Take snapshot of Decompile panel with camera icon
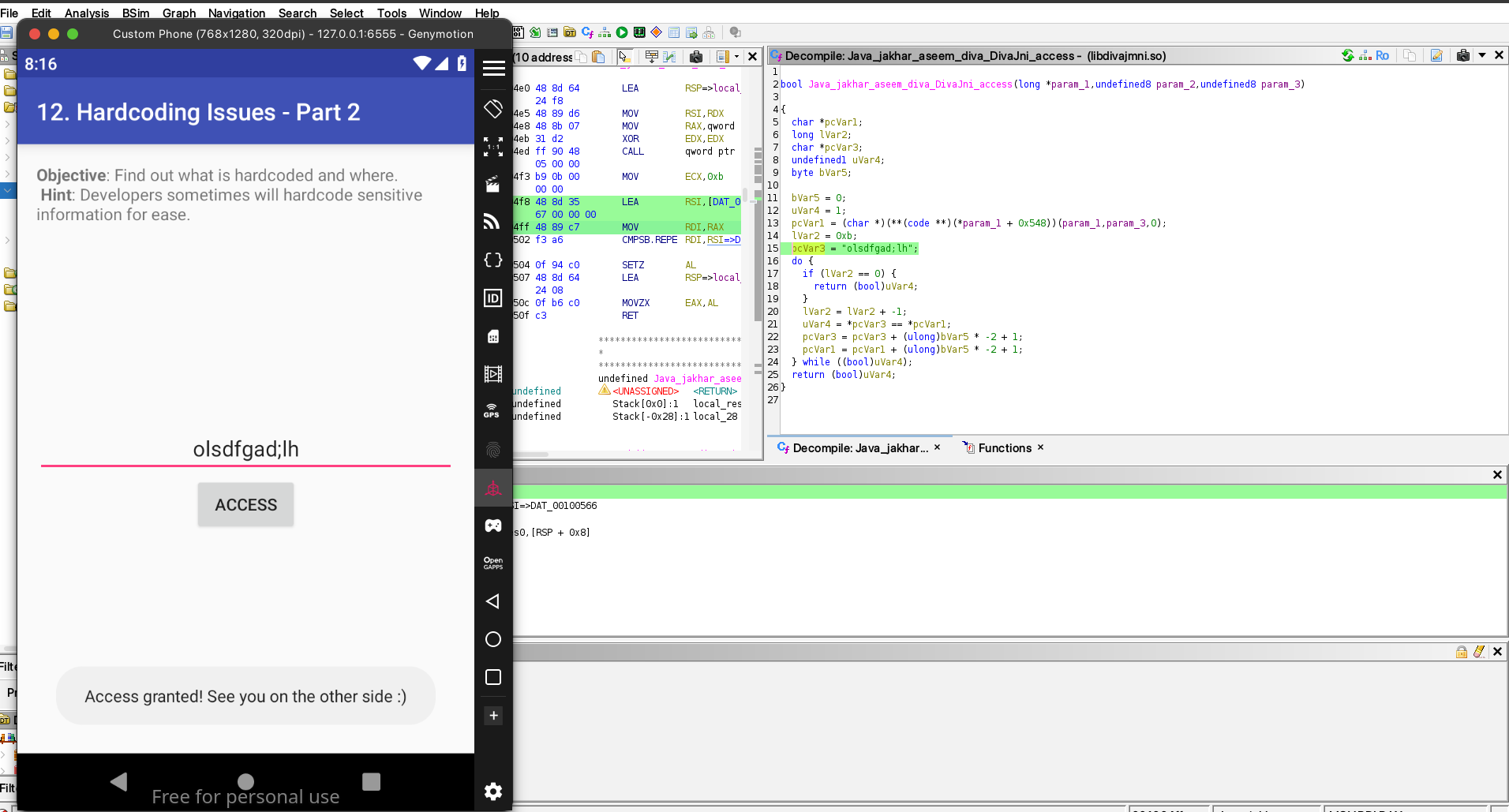The width and height of the screenshot is (1509, 812). 1462,55
